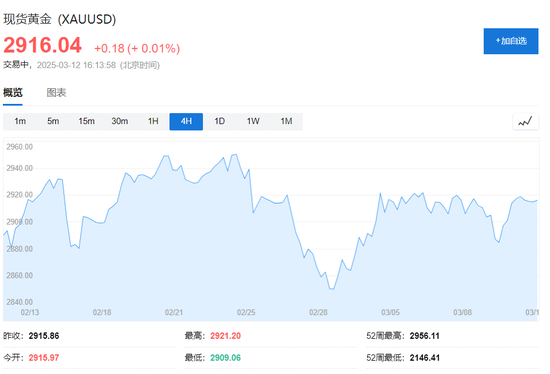Click the 2940.00 y-axis label
The image size is (550, 374).
[x=20, y=168]
